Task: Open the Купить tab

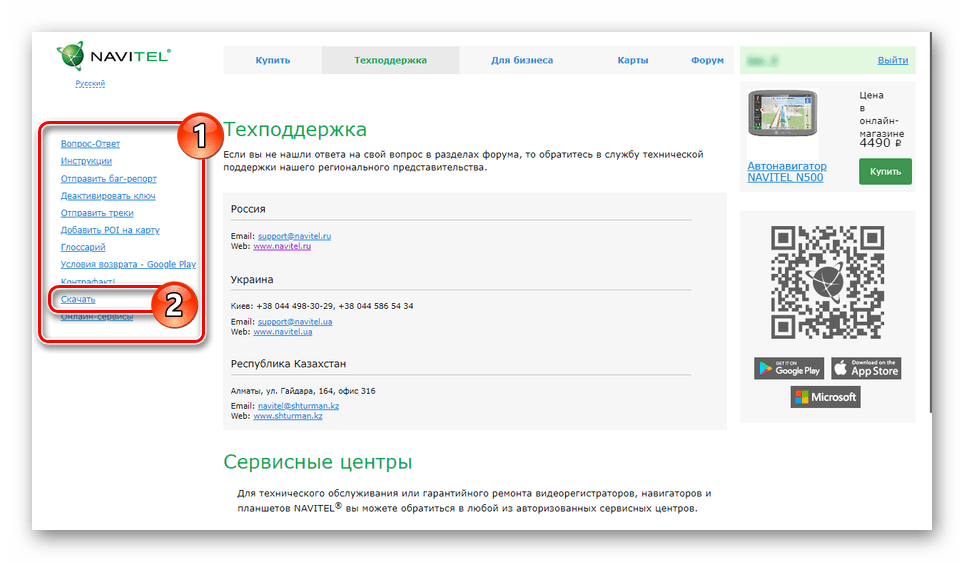Action: 272,60
